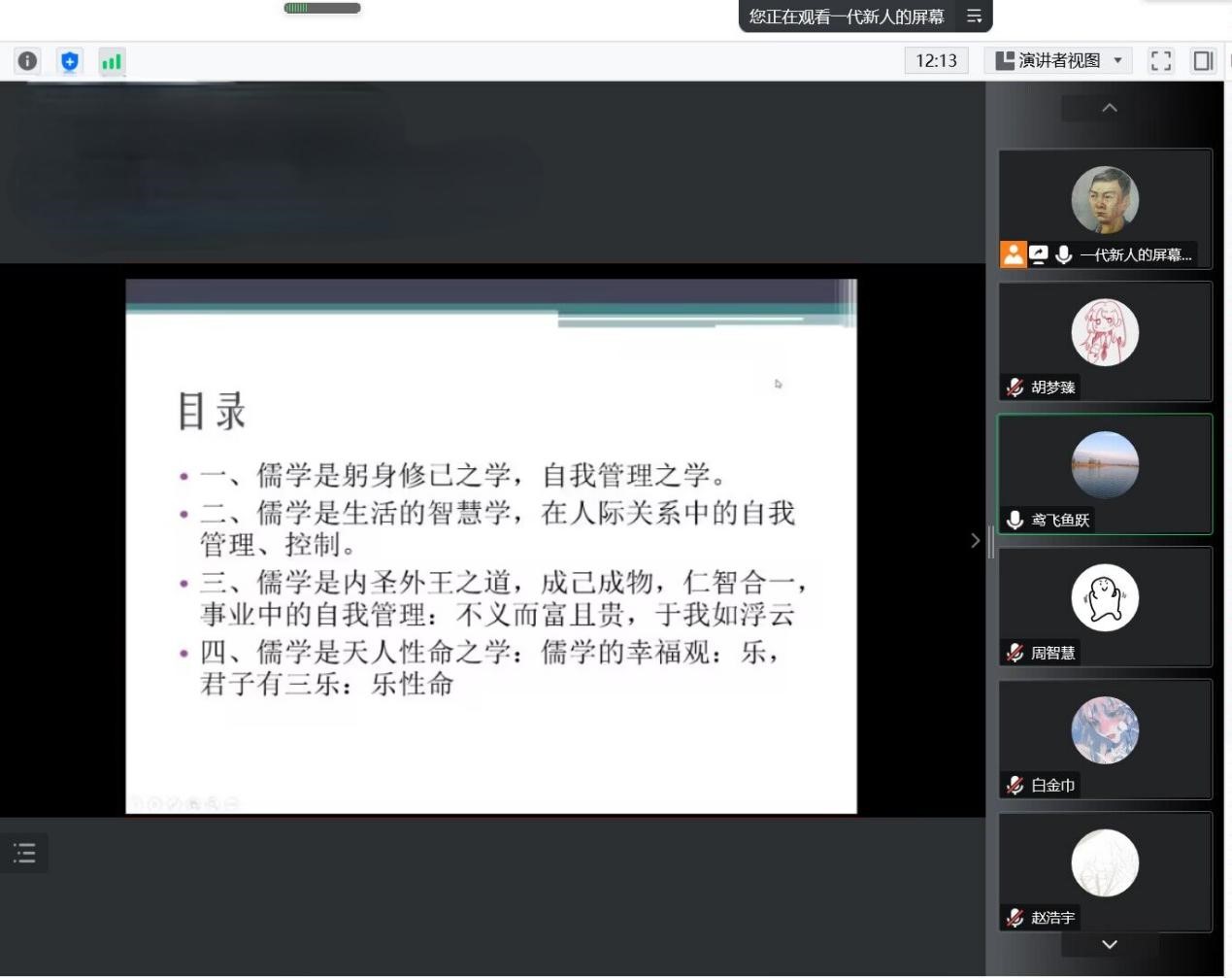1232x978 pixels.
Task: Click the 12:13 meeting timer
Action: 936,60
